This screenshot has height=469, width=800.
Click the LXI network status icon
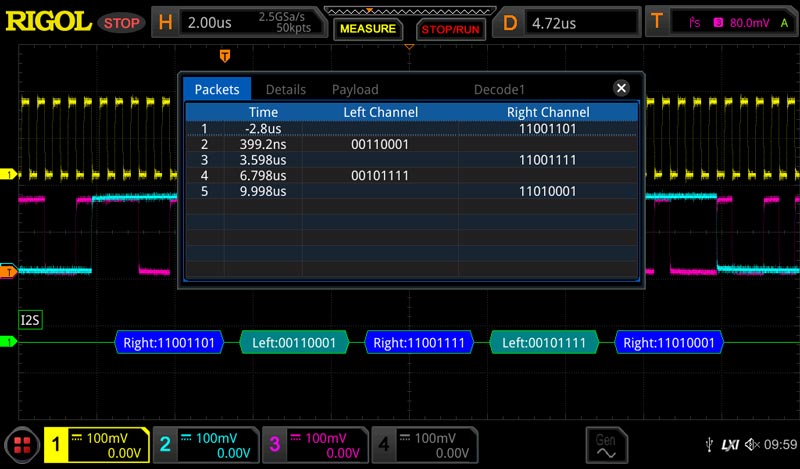(729, 444)
